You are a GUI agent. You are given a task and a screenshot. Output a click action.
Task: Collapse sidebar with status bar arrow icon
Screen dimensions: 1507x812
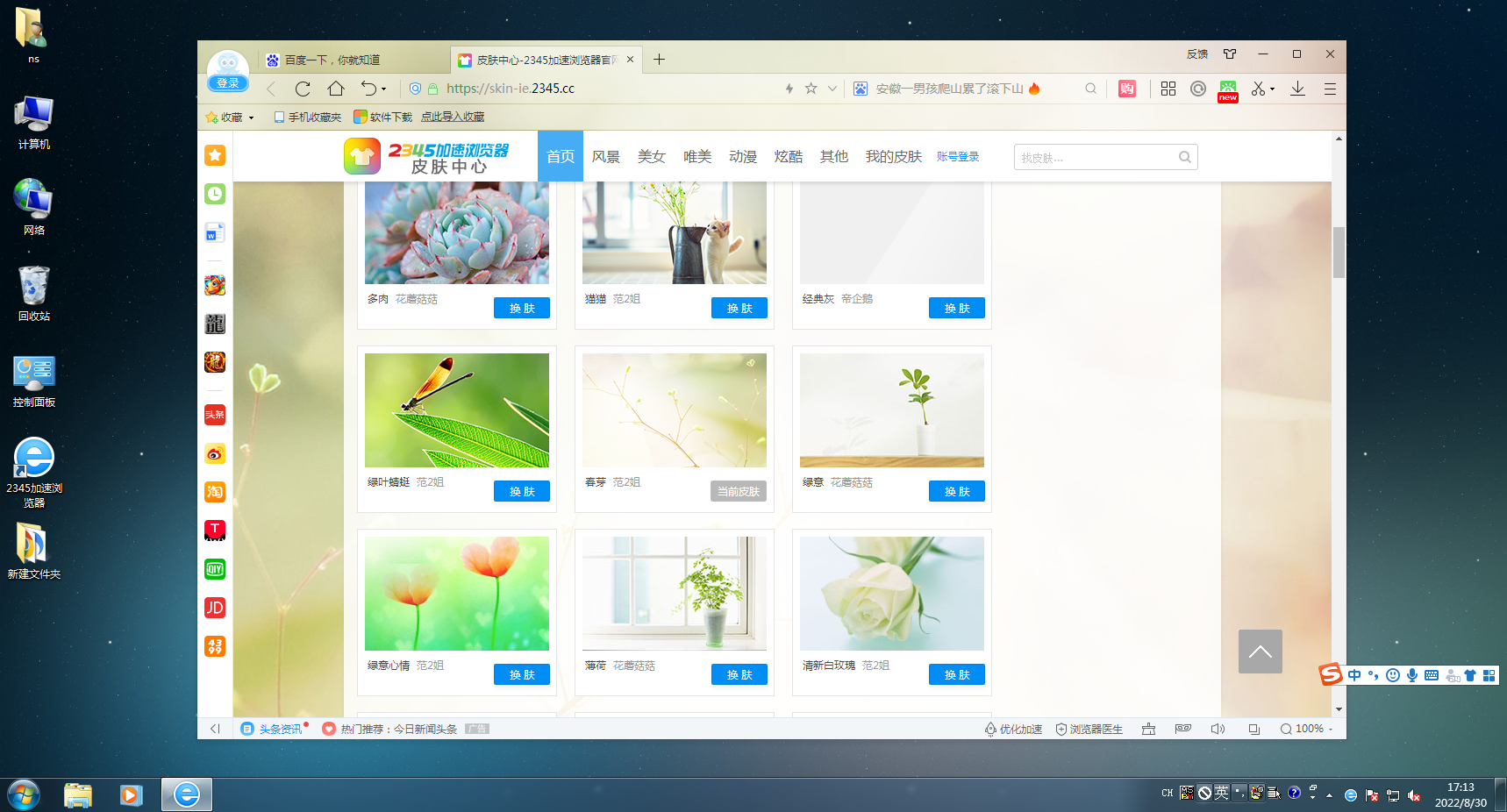point(215,729)
